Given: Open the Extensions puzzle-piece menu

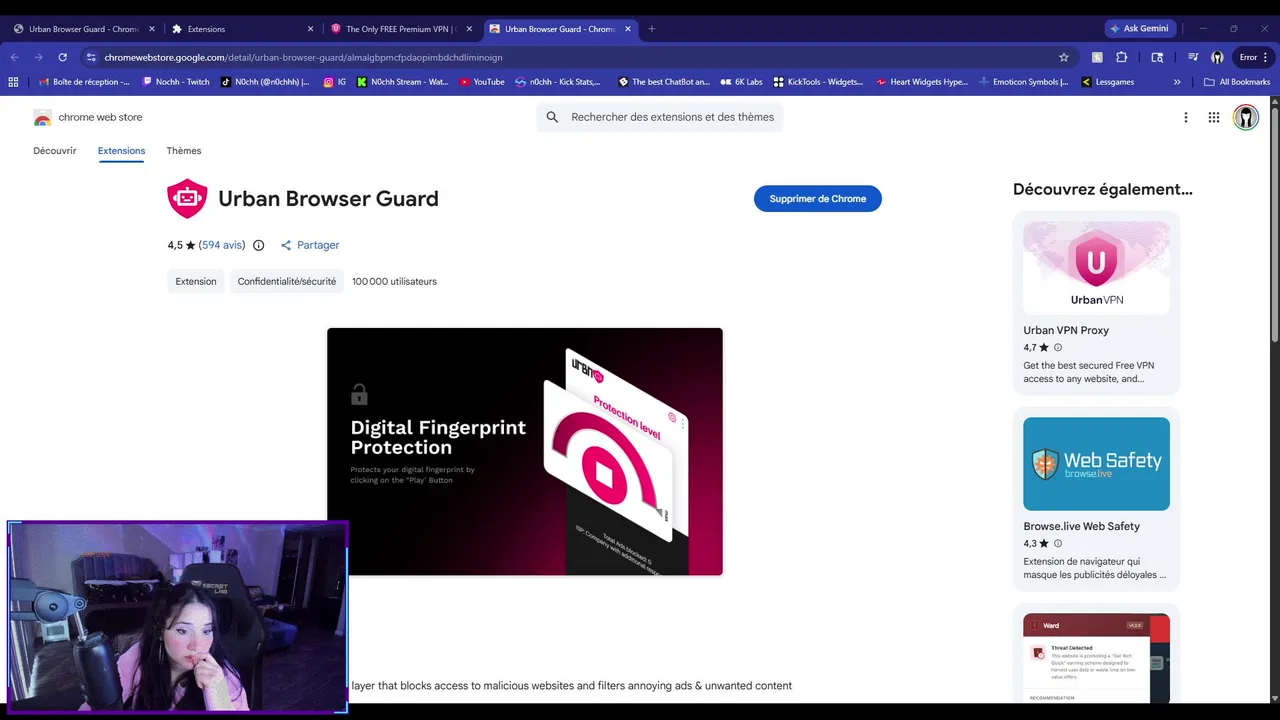Looking at the screenshot, I should point(1121,57).
